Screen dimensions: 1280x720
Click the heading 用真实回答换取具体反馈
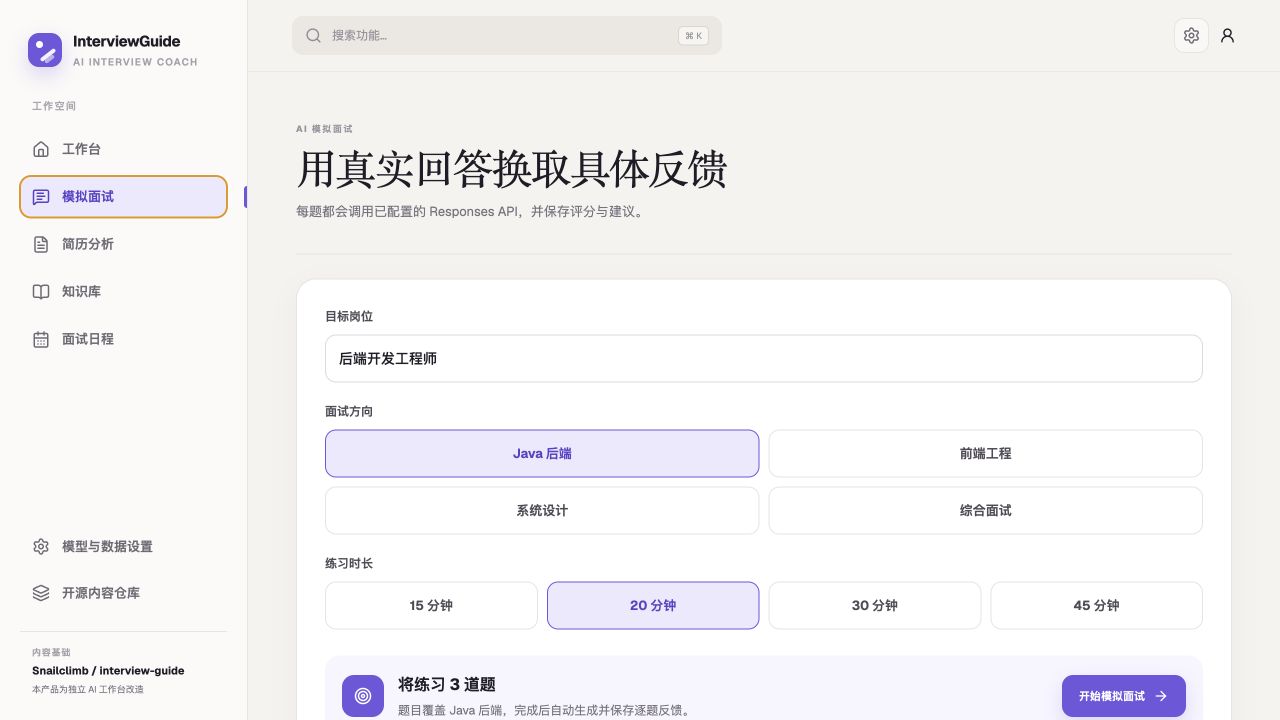point(511,169)
